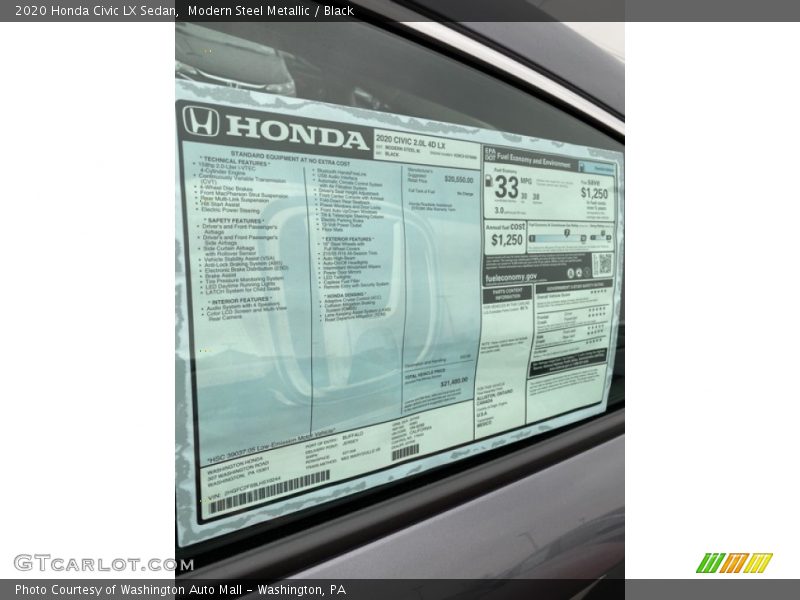Click the 'TOTAL VEHICLE PRICE' label
Viewport: 800px width, 600px height.
425,373
